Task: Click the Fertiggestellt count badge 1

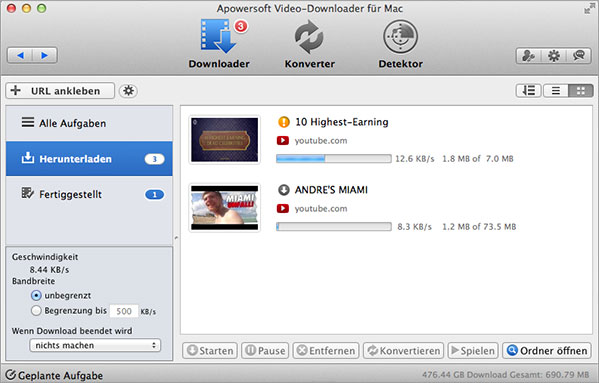Action: click(x=154, y=195)
